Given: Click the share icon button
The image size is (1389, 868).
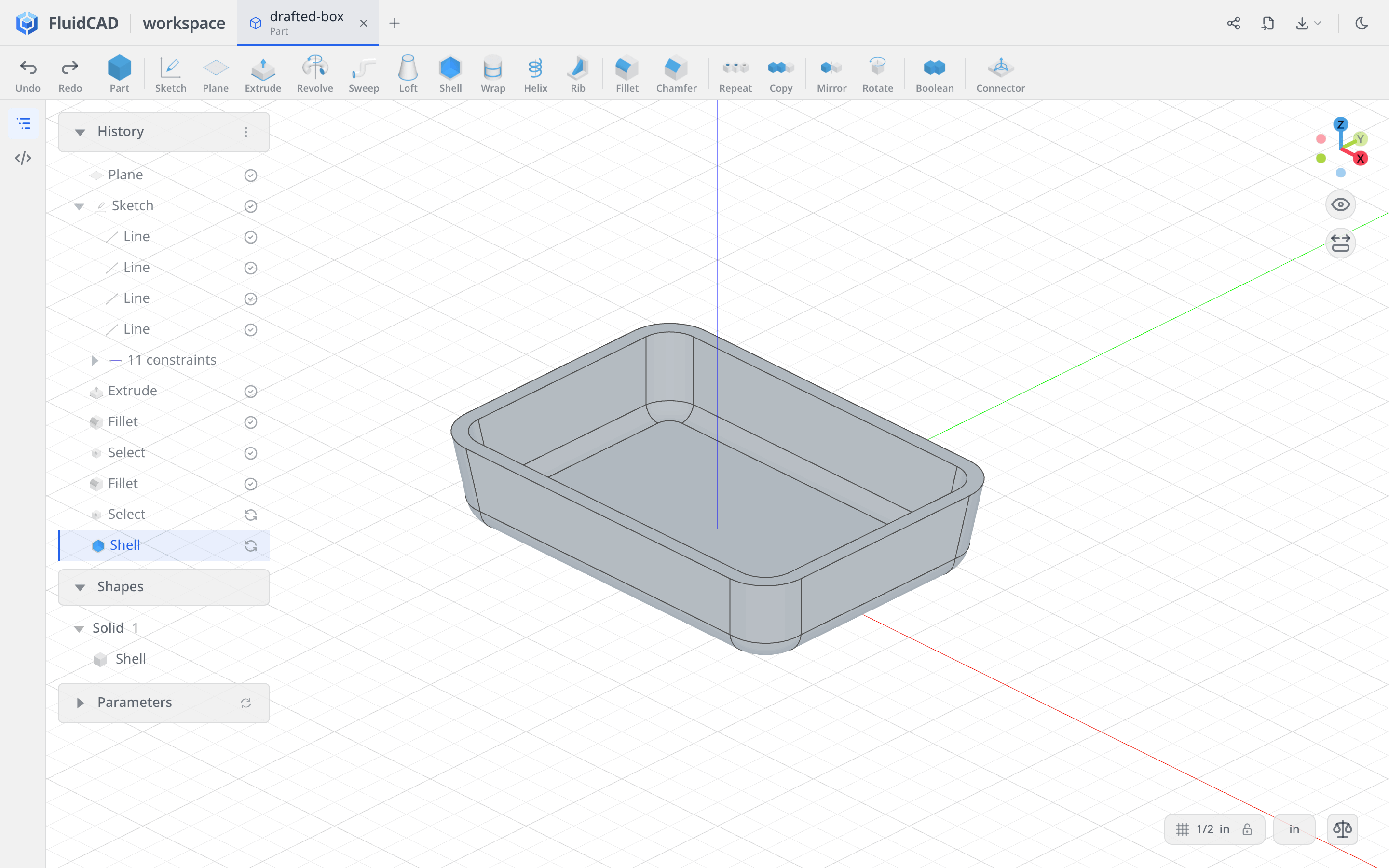Looking at the screenshot, I should click(1233, 23).
